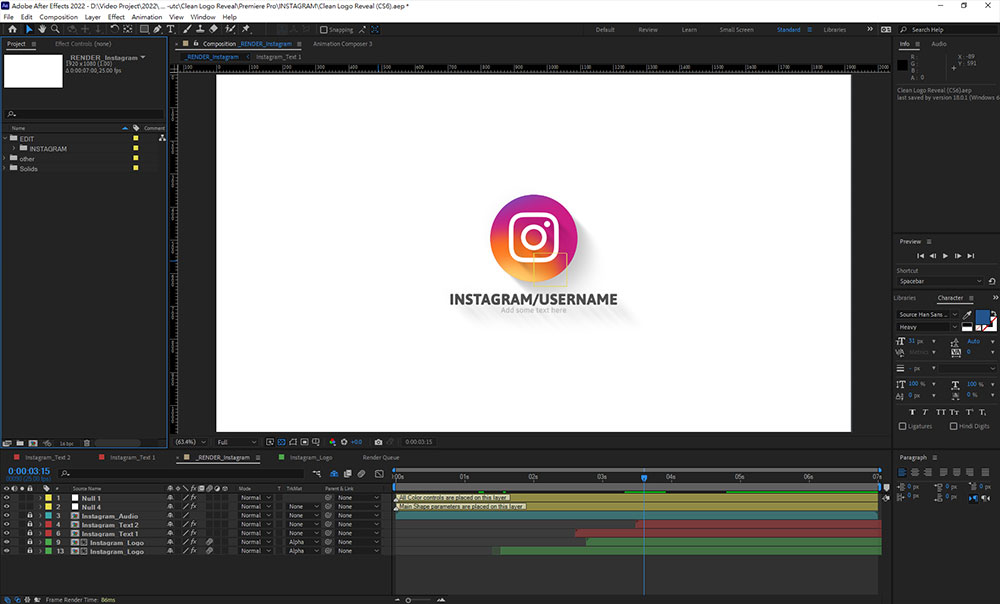Select the Eraser tool
Screen dimensions: 1000x604
[x=214, y=29]
